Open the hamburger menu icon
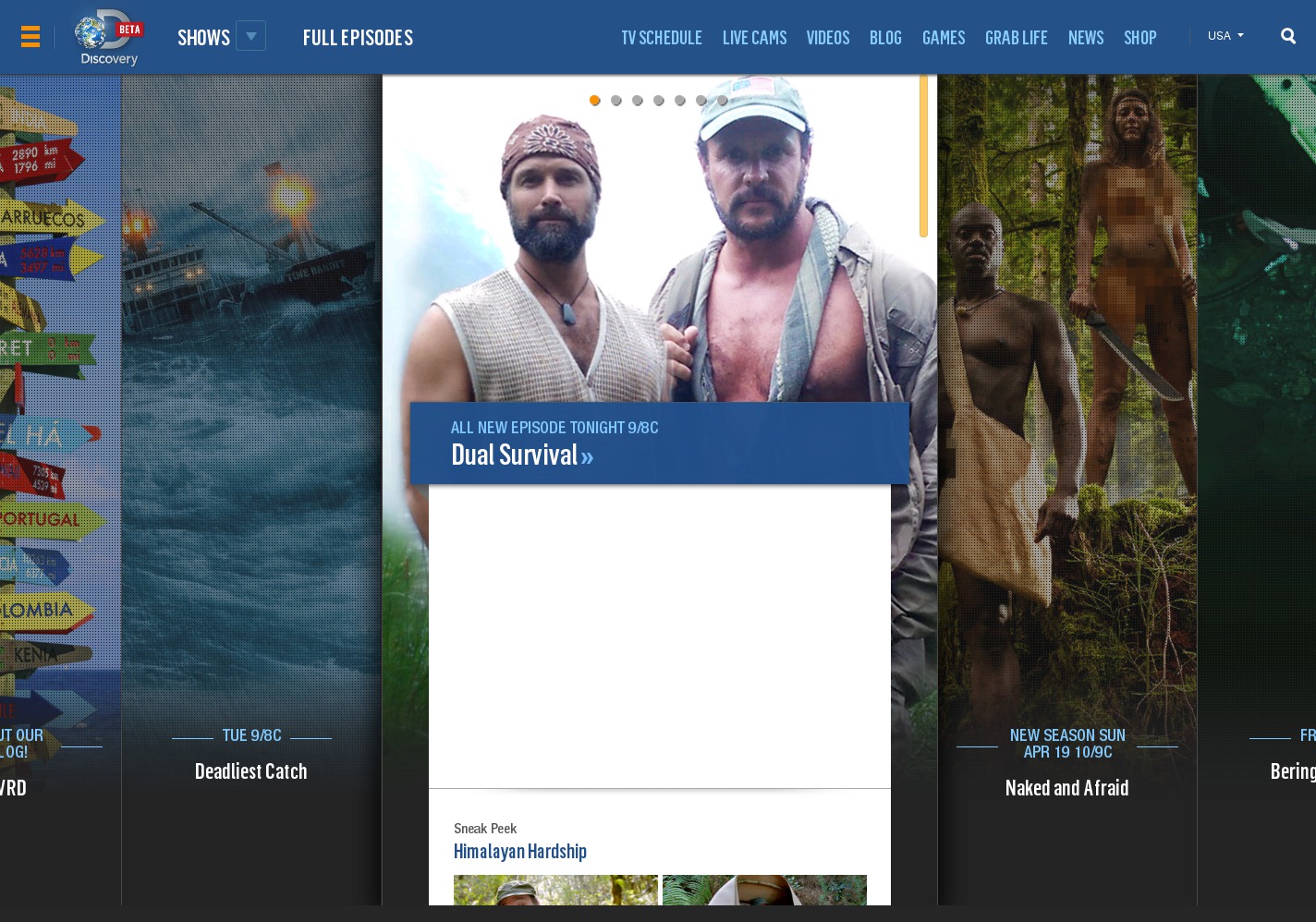The width and height of the screenshot is (1316, 922). coord(30,37)
